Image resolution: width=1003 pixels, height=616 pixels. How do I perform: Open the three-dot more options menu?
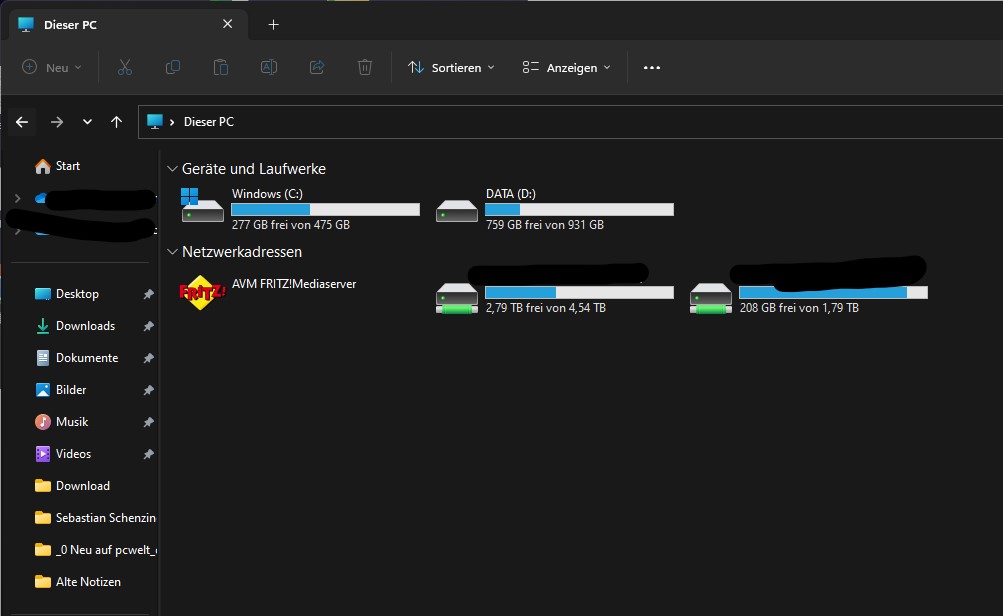pos(652,68)
